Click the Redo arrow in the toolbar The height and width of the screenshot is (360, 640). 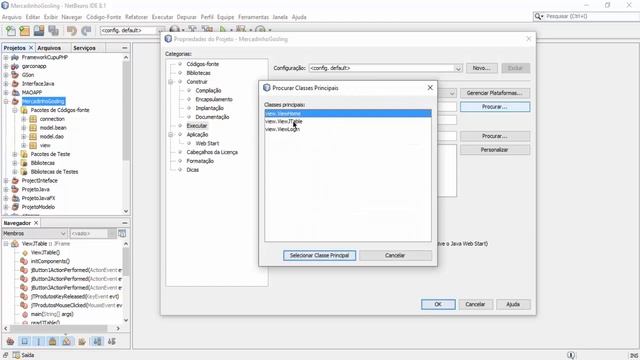(86, 31)
